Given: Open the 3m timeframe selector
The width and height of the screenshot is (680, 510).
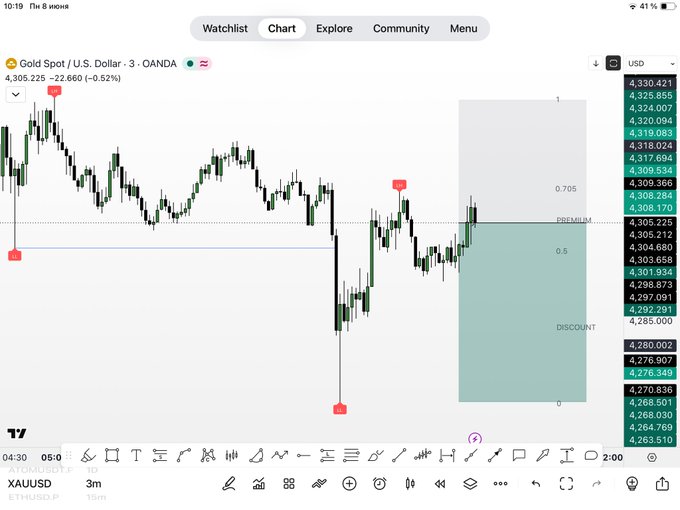Looking at the screenshot, I should 94,484.
